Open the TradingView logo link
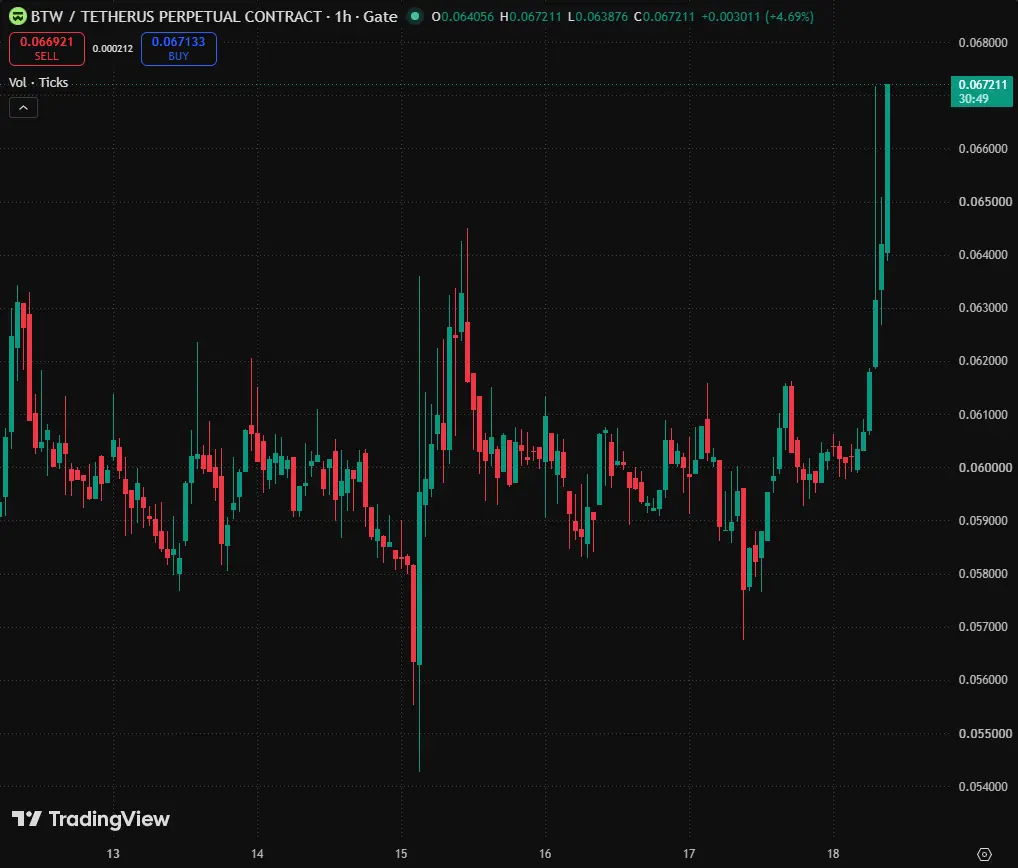Screen dimensions: 1018x868 [91, 819]
